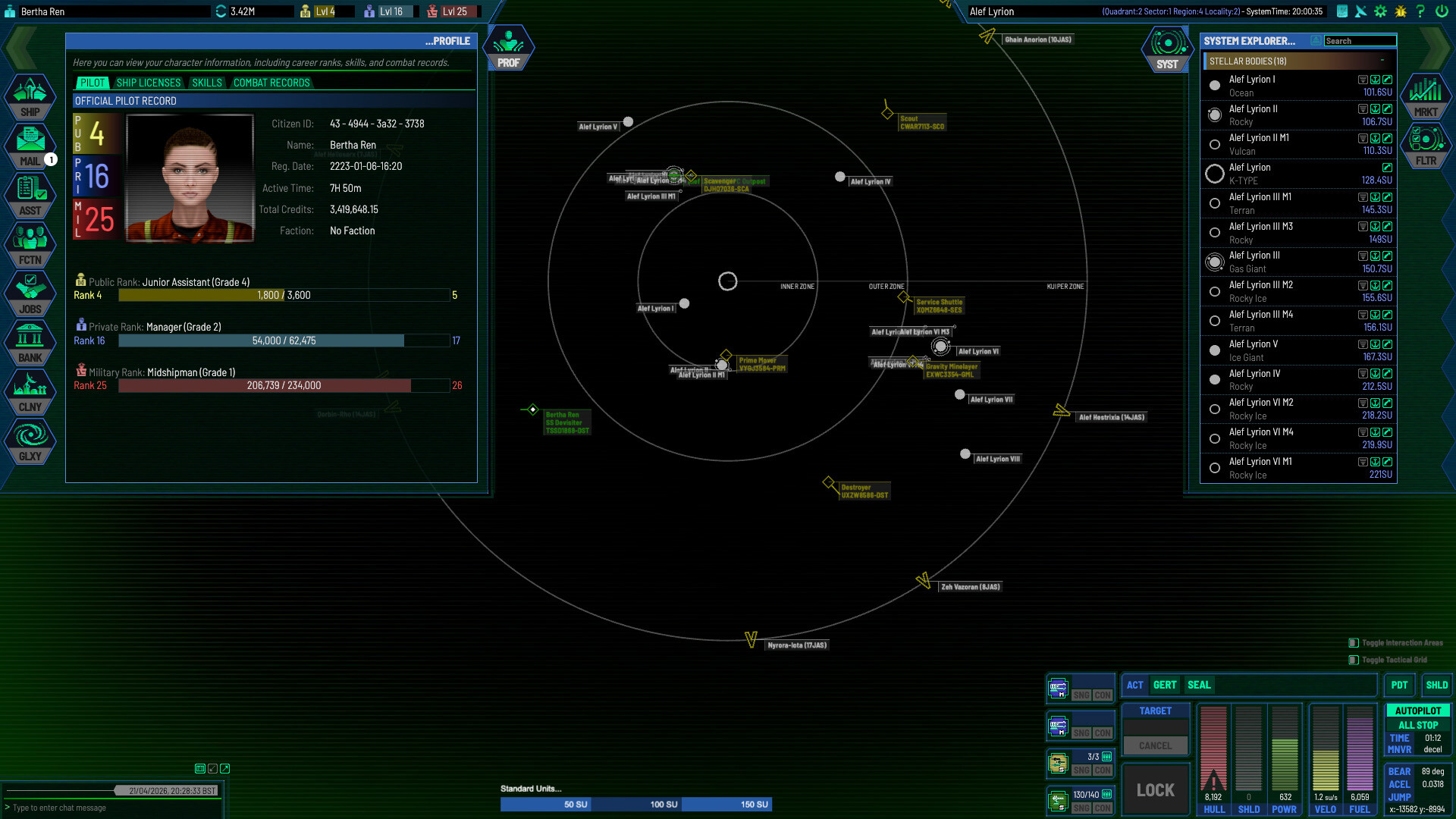Open the FLTR filter panel
This screenshot has height=819, width=1456.
[x=1426, y=146]
